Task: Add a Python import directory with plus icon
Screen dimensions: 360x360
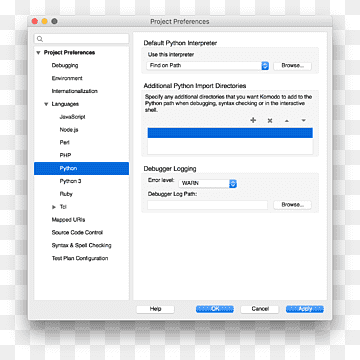Action: pyautogui.click(x=253, y=120)
